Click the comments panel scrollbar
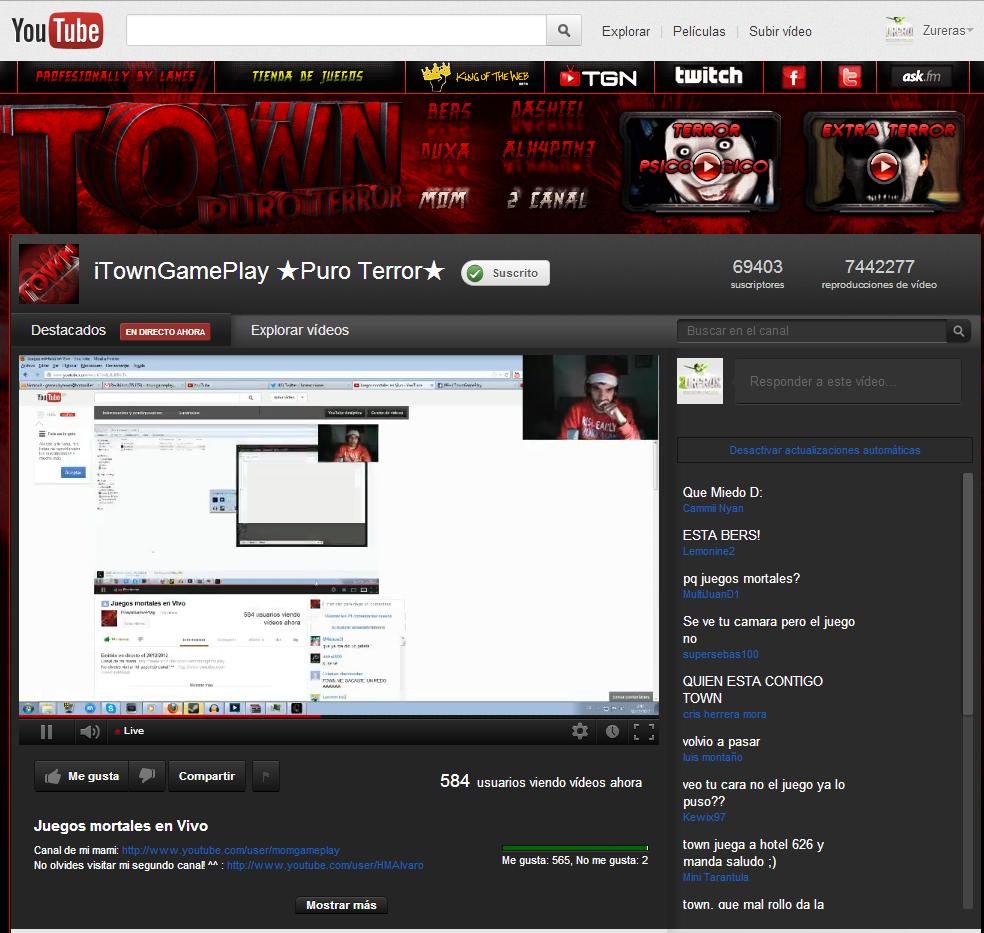 click(x=968, y=593)
